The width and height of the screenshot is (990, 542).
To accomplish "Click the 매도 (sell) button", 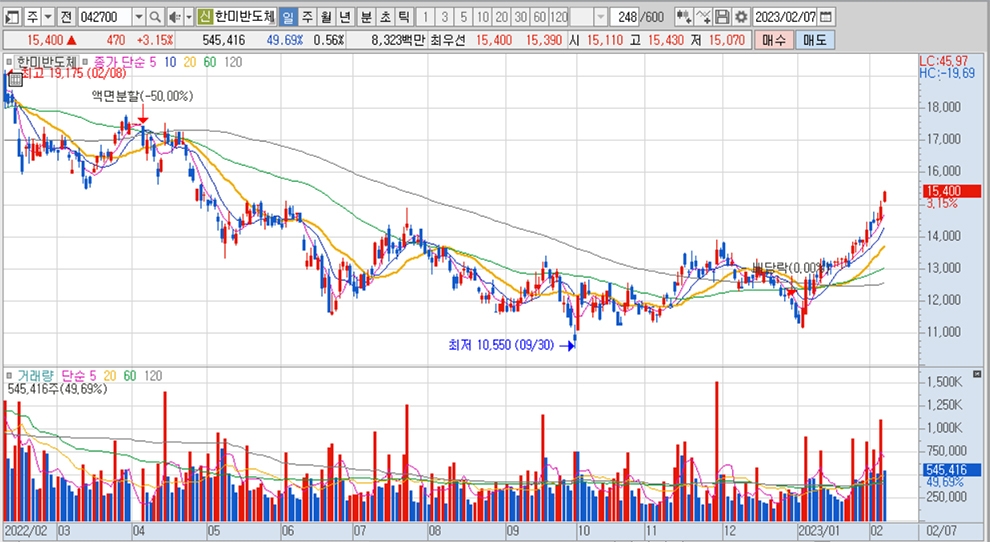I will coord(814,40).
